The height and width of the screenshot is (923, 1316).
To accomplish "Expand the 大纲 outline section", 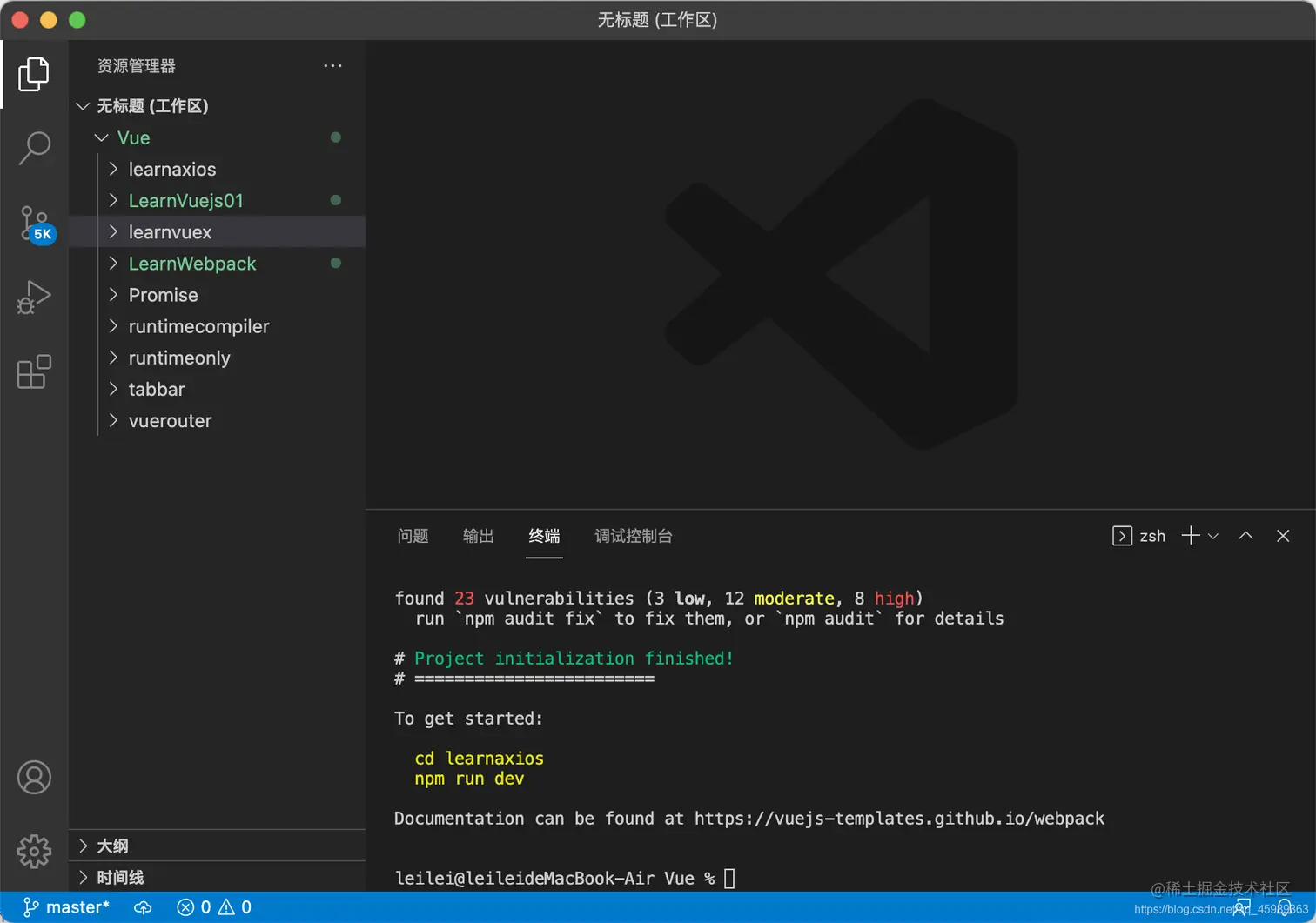I will [x=218, y=846].
